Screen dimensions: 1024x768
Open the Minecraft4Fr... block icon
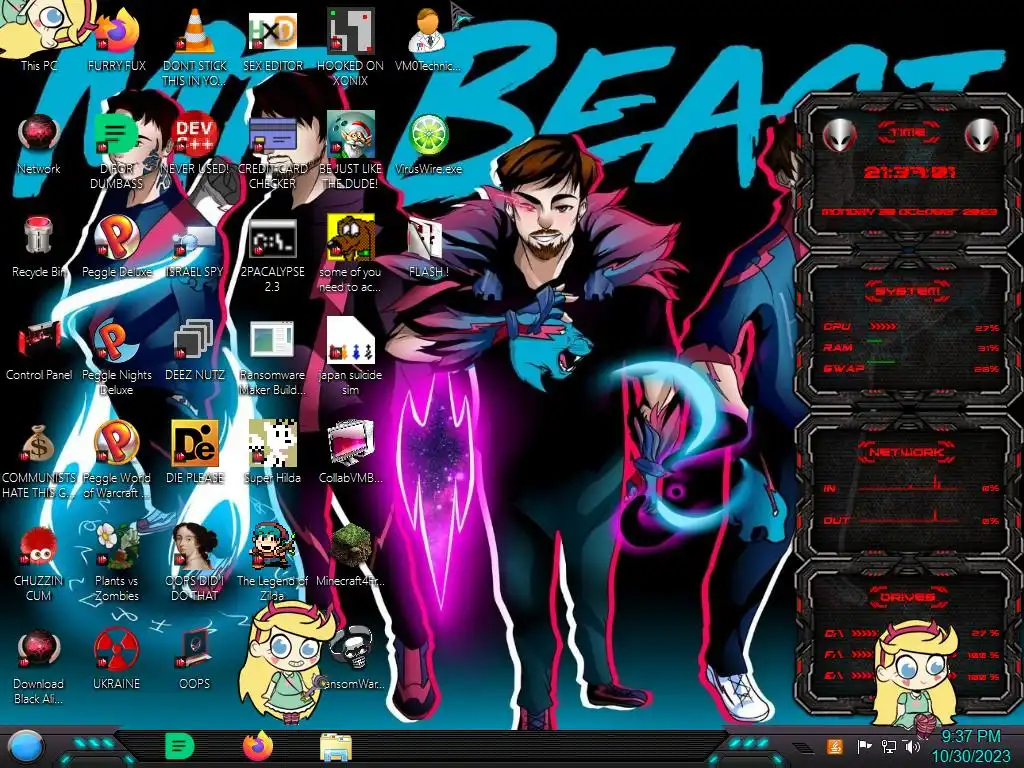(351, 546)
